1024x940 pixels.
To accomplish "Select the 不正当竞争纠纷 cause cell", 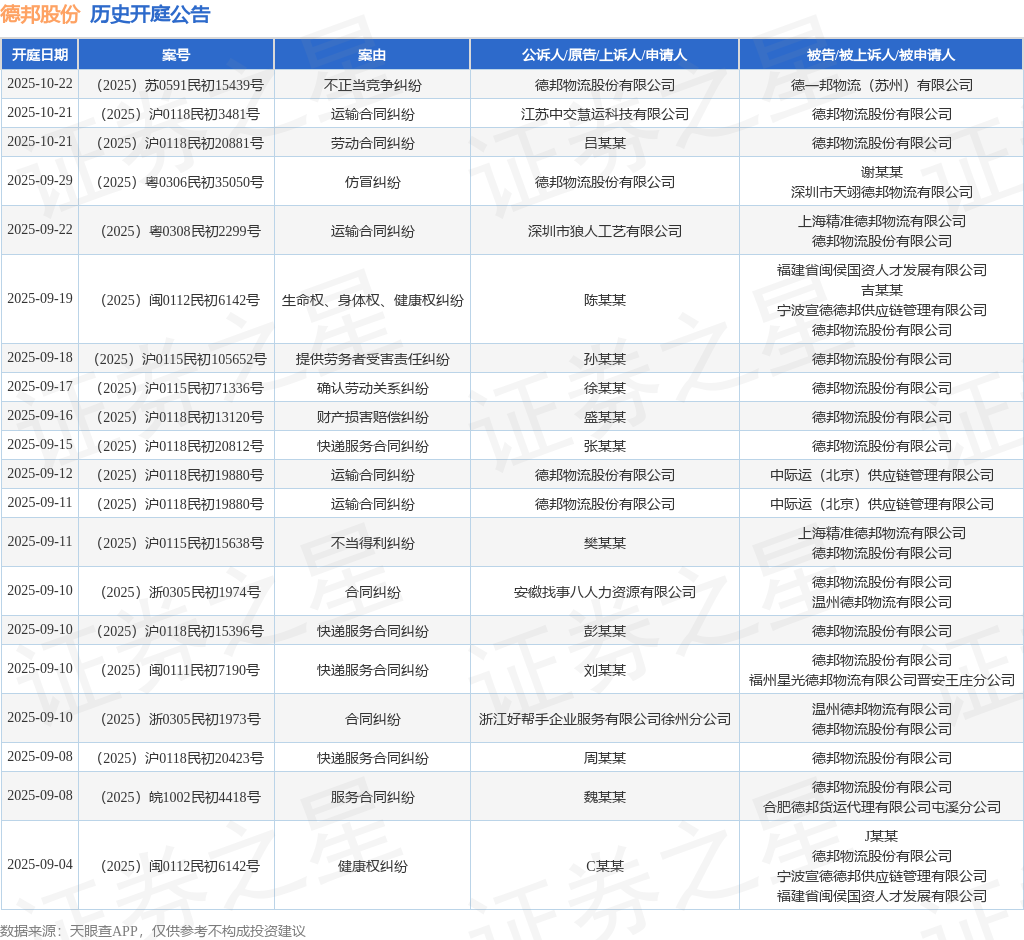I will click(372, 85).
